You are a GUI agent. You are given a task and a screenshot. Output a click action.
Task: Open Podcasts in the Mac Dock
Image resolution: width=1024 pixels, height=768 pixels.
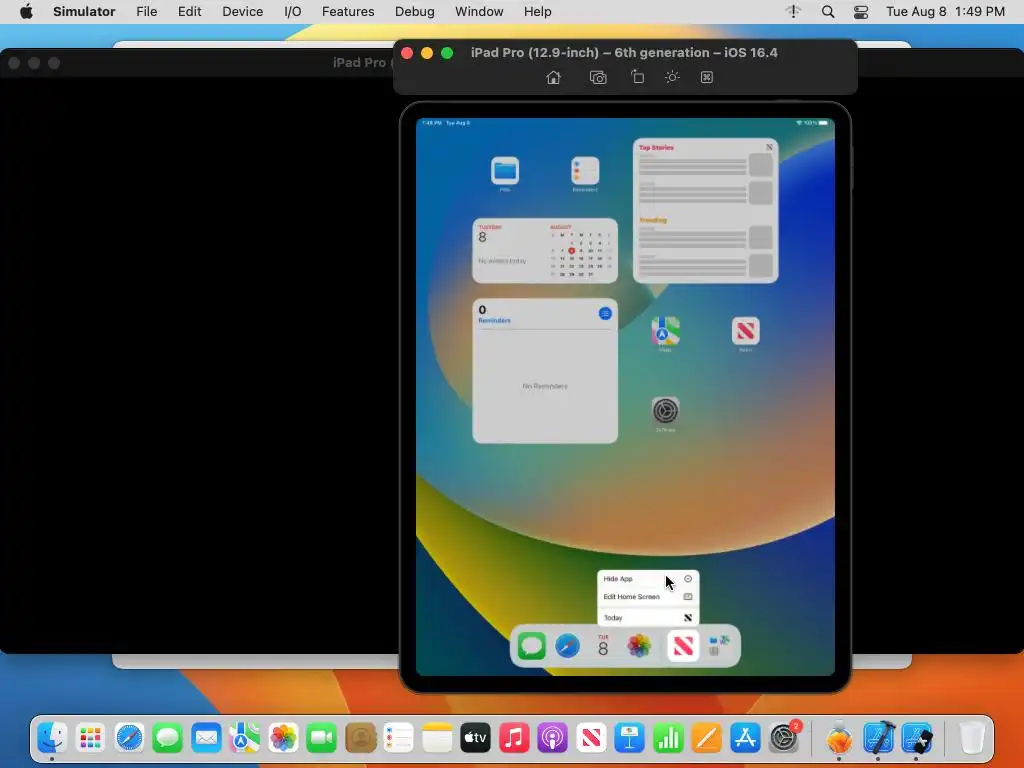click(552, 738)
